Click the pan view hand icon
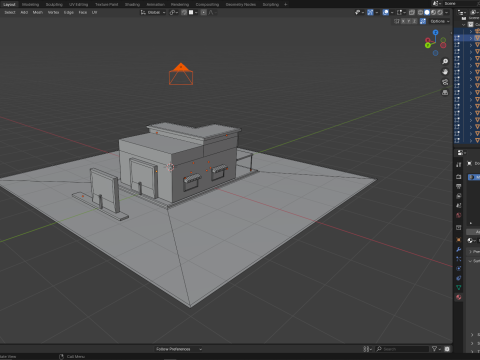This screenshot has width=480, height=360. (445, 72)
